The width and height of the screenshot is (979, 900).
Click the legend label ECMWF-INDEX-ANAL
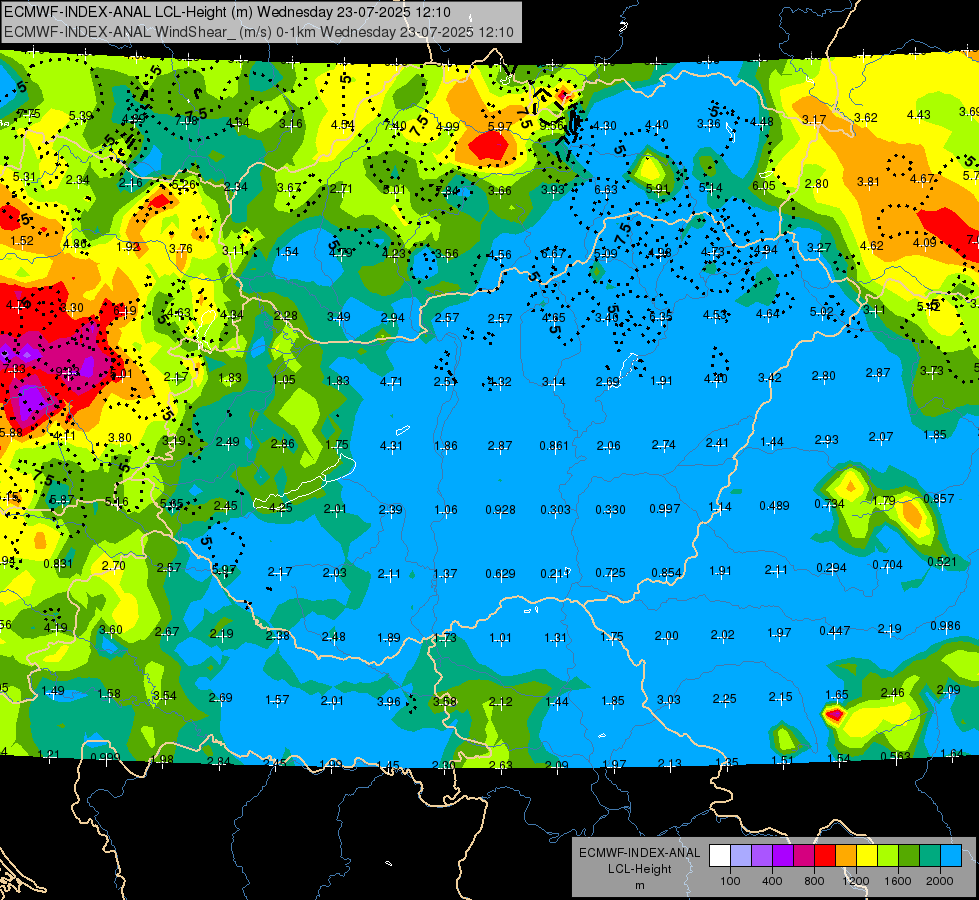coord(639,853)
